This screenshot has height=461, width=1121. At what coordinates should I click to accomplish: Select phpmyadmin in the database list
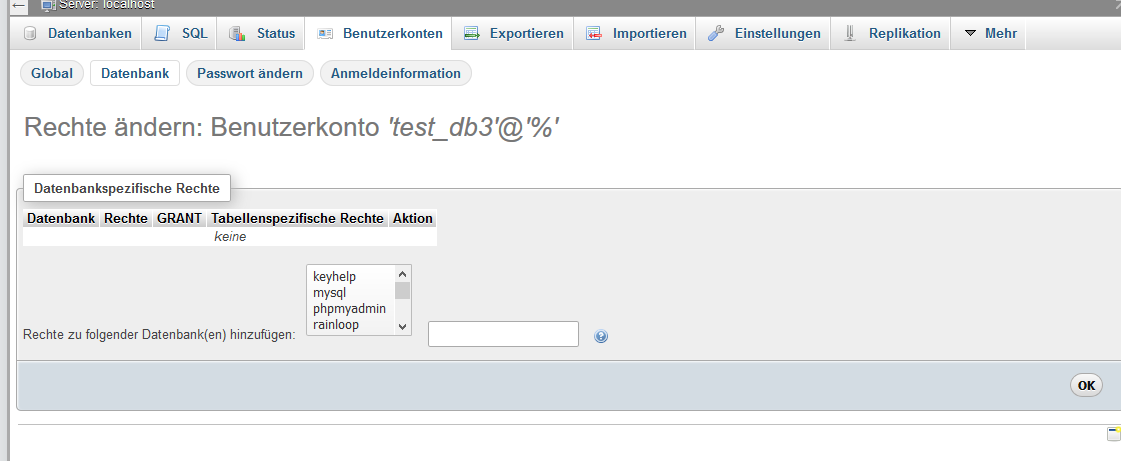[x=349, y=309]
